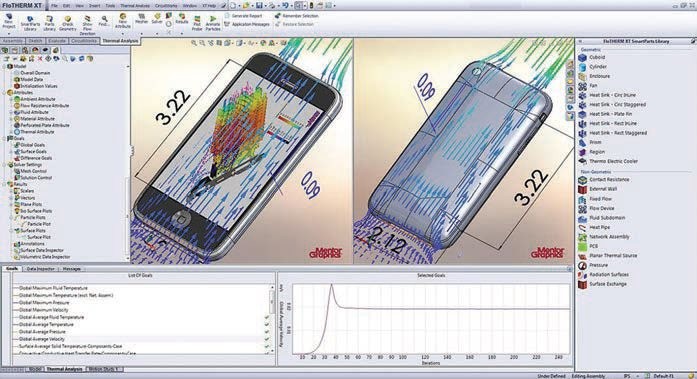Open the Thermal Analysis menu in the menu bar
This screenshot has width=697, height=379.
135,6
